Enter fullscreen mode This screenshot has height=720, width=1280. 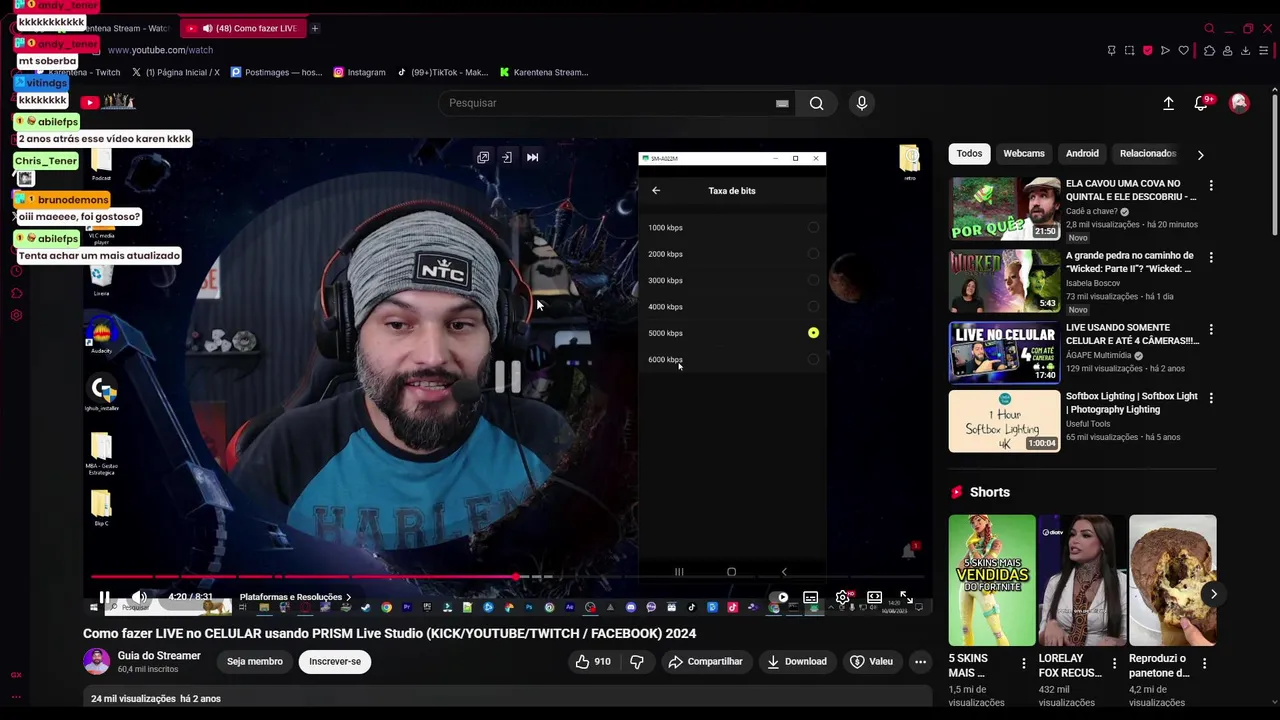coord(906,598)
